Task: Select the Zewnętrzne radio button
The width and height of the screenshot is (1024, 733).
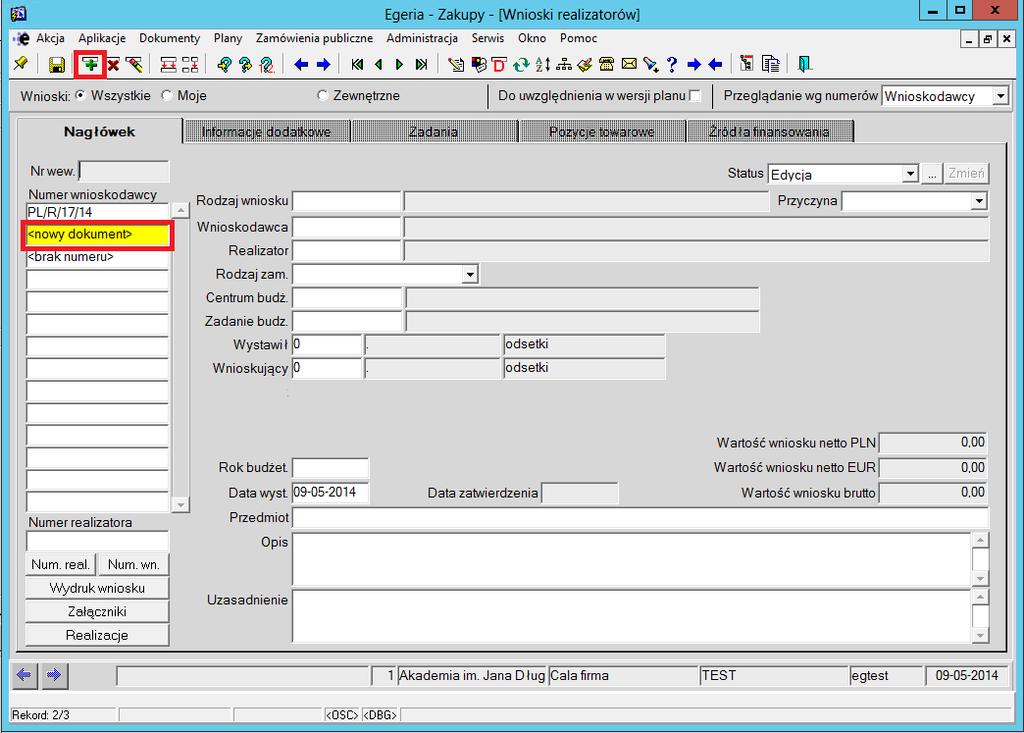Action: pos(322,95)
